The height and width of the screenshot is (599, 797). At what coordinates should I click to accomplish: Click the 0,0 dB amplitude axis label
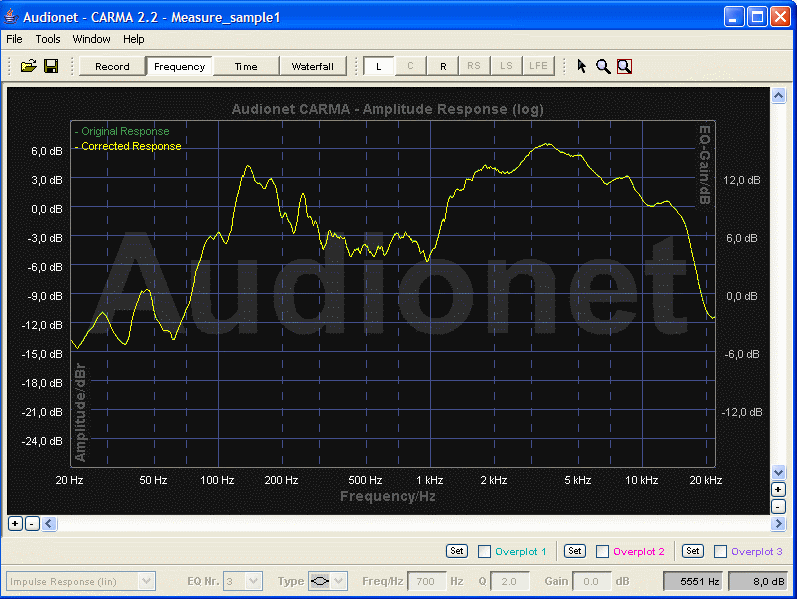pos(47,209)
